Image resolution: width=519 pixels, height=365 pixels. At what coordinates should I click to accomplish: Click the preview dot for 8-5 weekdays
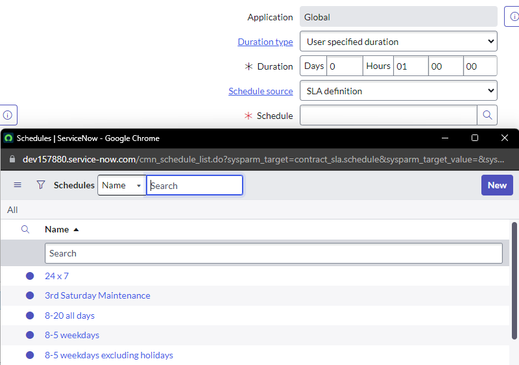[30, 335]
